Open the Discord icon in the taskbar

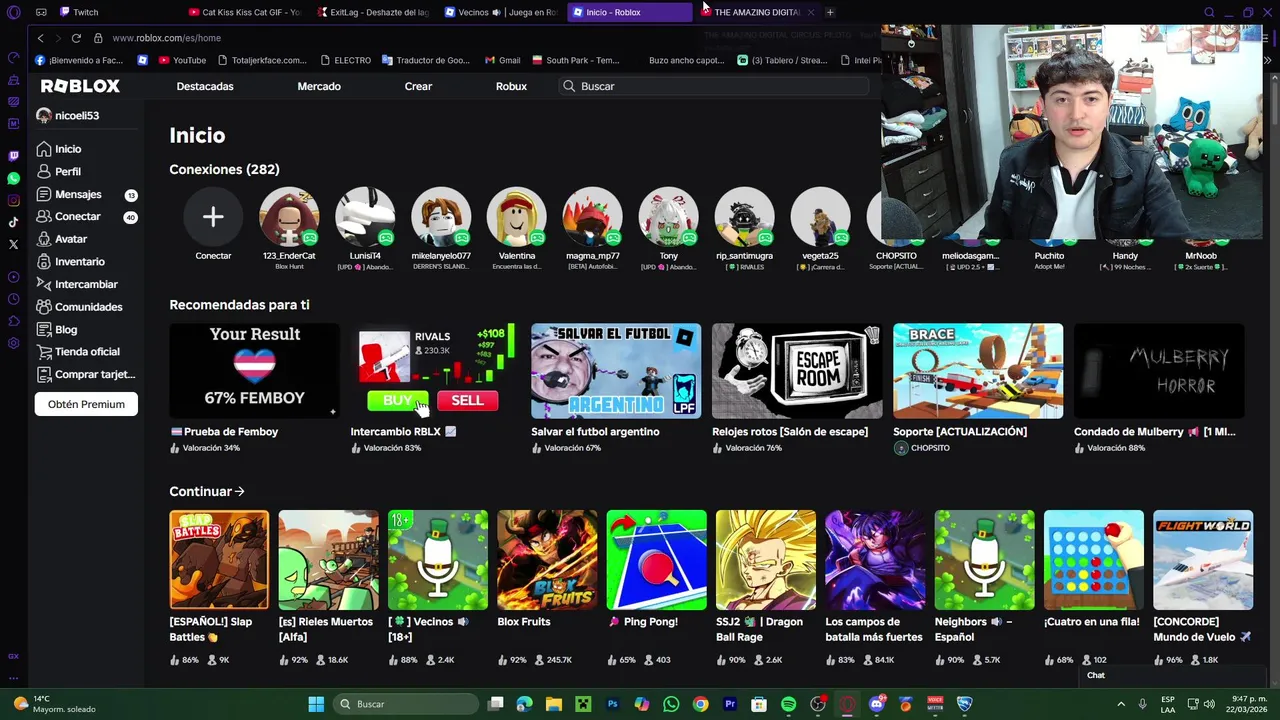pos(876,704)
